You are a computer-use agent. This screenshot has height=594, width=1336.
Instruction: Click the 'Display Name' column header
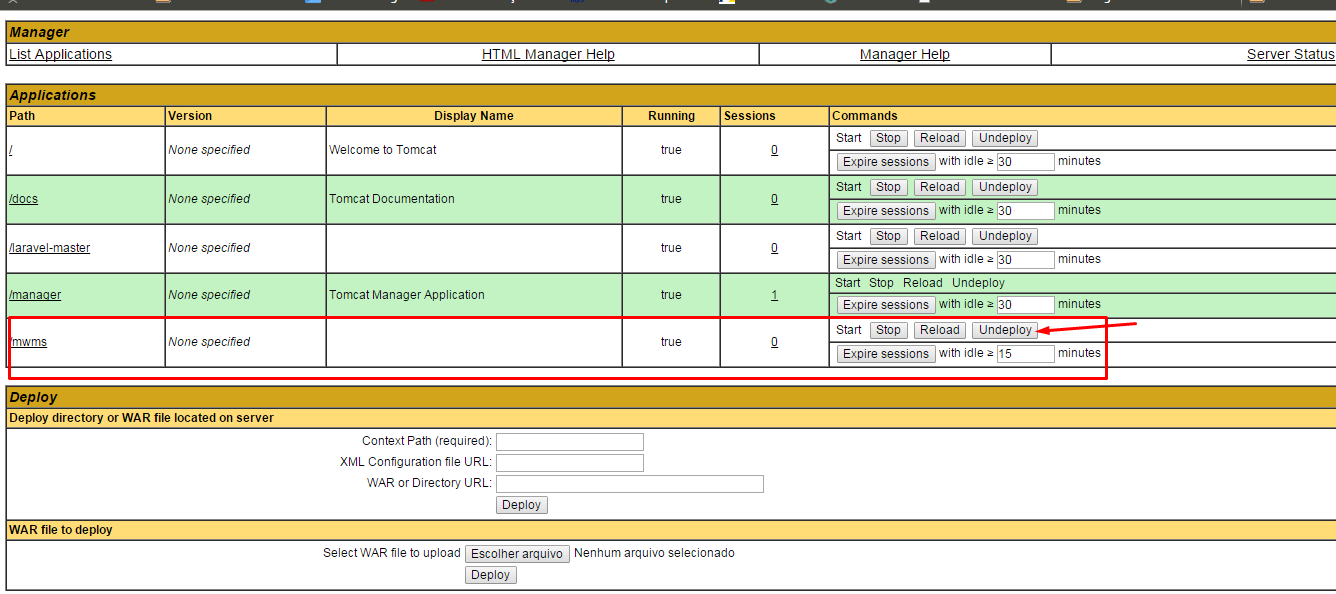click(474, 116)
